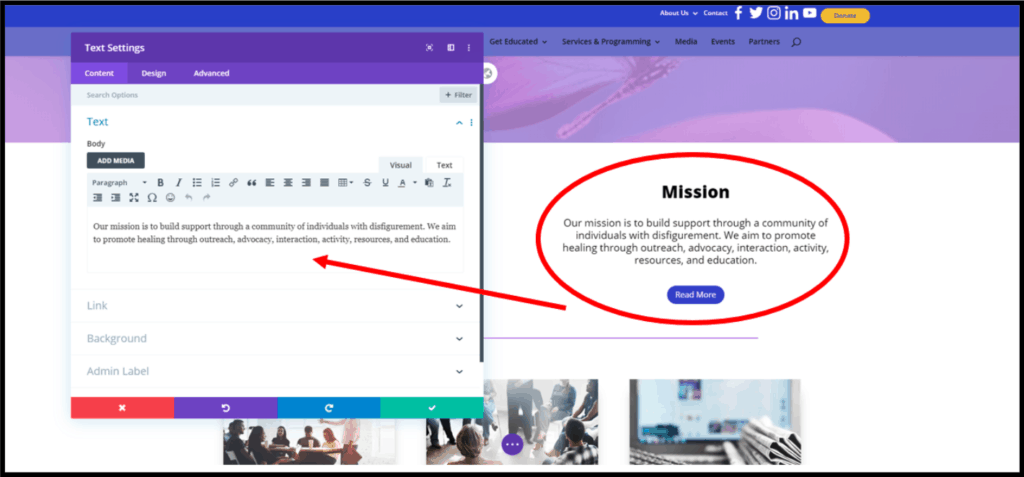Open the Paragraph format dropdown

(118, 183)
